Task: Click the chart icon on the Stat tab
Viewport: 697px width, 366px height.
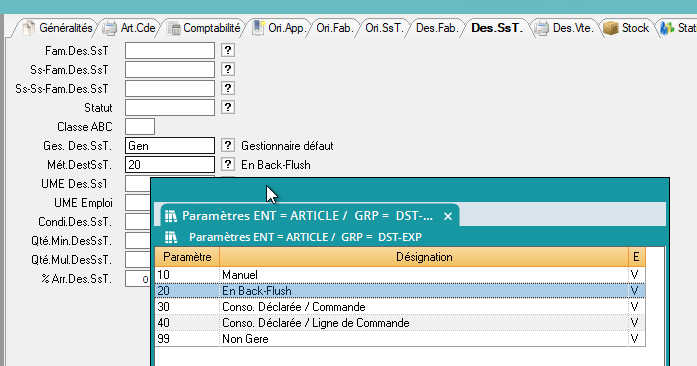Action: (667, 28)
